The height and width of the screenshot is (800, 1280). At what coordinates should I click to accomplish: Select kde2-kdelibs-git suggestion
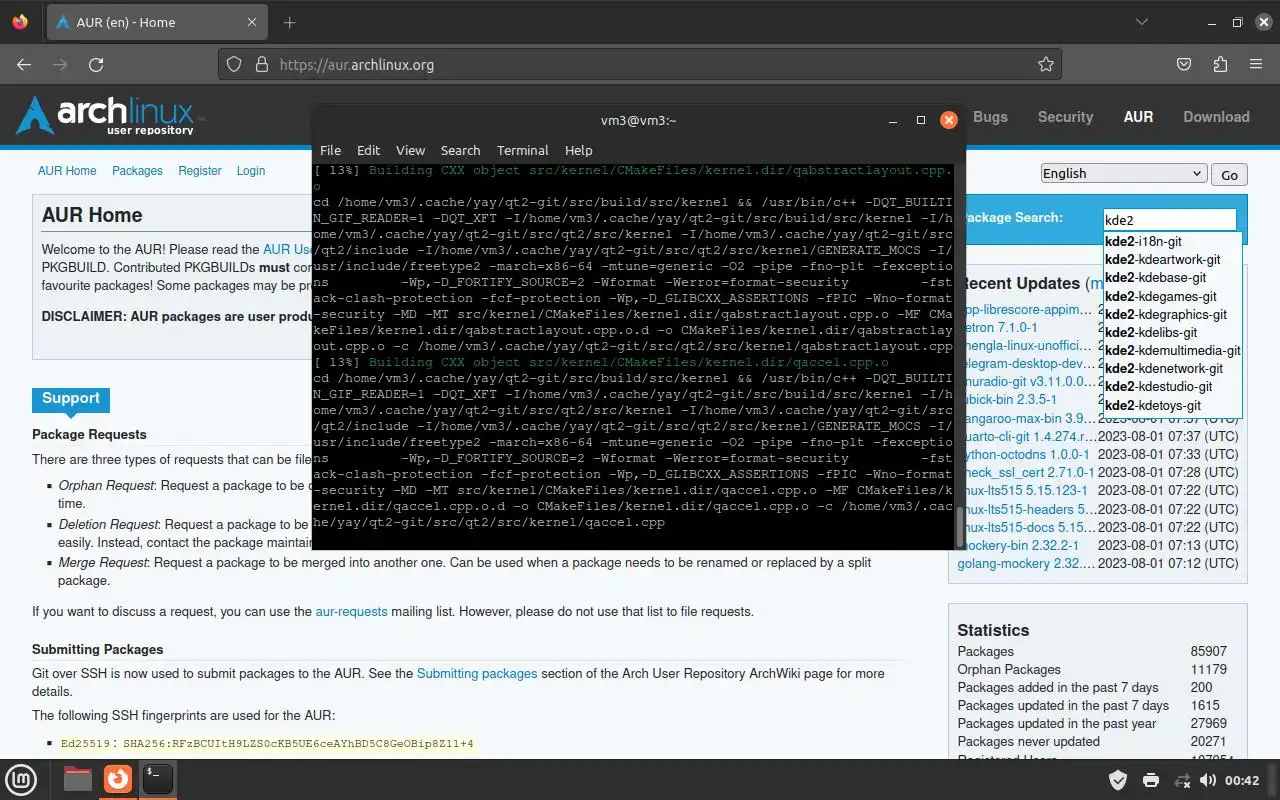point(1172,333)
